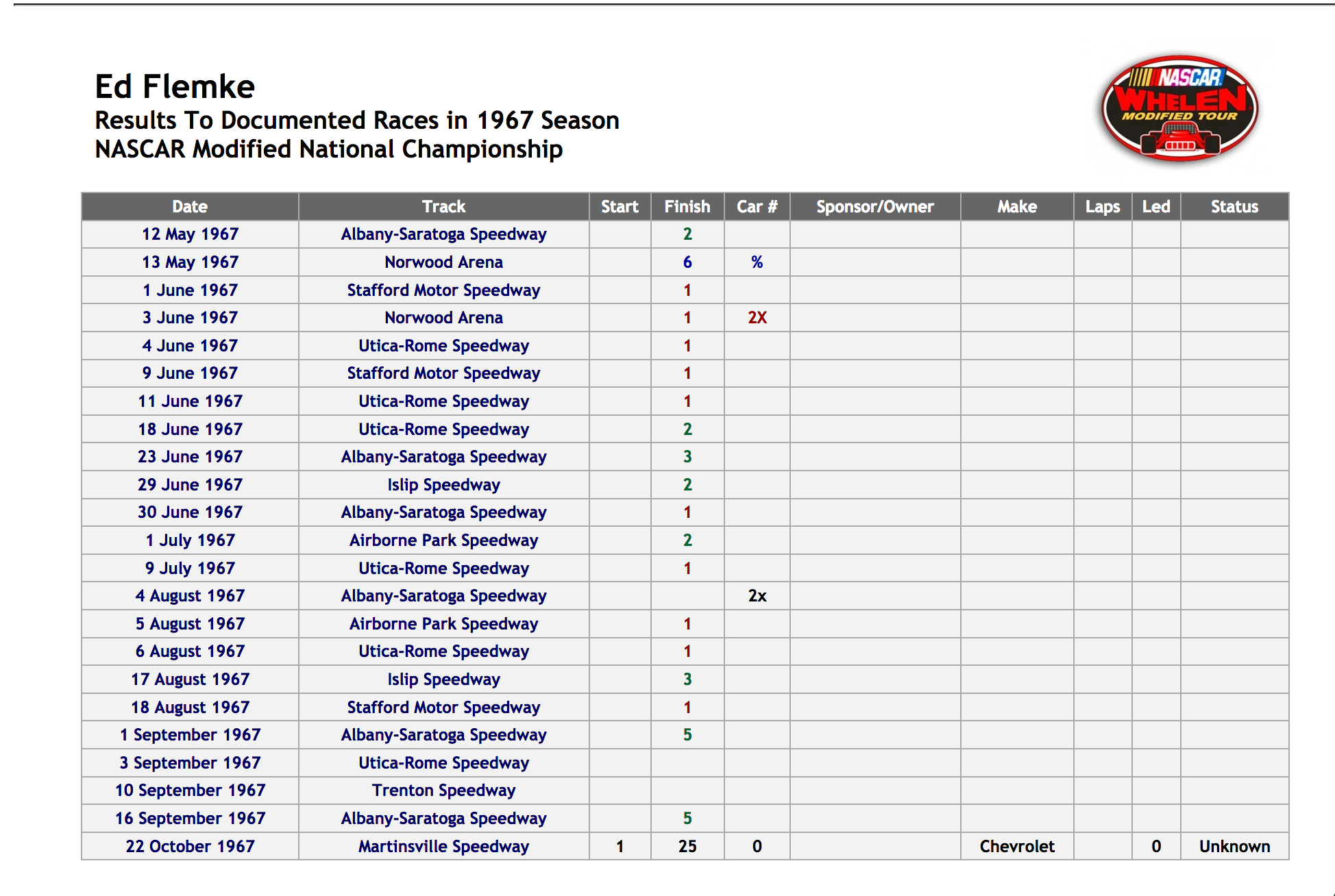Click the Track column header
This screenshot has width=1335, height=896.
443,207
